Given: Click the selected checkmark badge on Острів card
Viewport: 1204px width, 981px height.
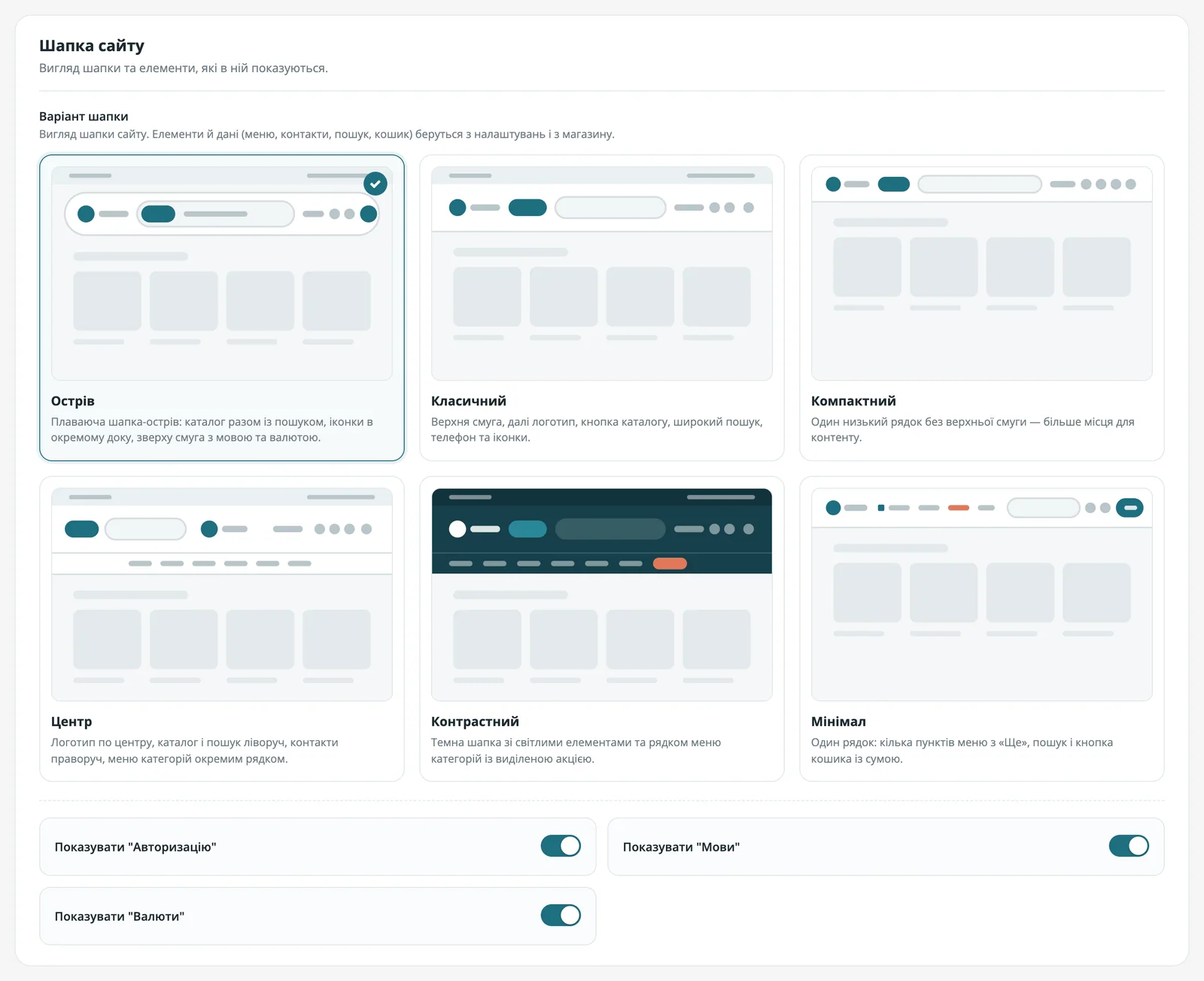Looking at the screenshot, I should pos(375,183).
